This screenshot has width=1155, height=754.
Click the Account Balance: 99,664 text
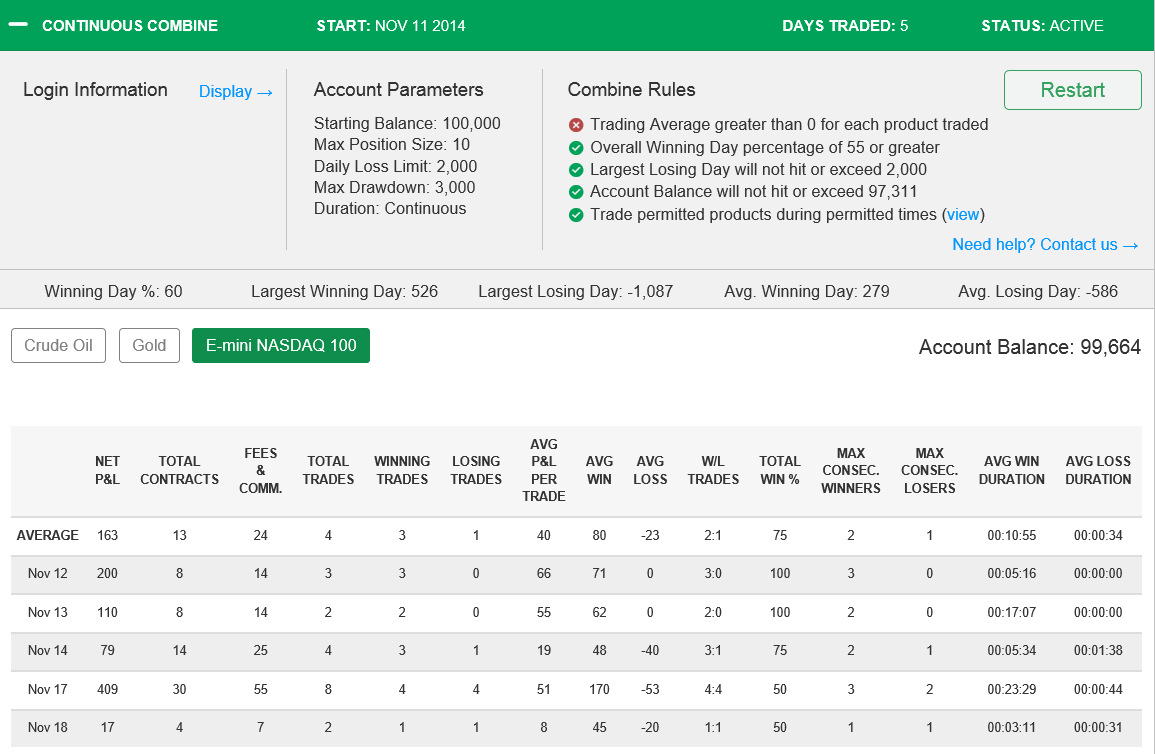click(1029, 347)
